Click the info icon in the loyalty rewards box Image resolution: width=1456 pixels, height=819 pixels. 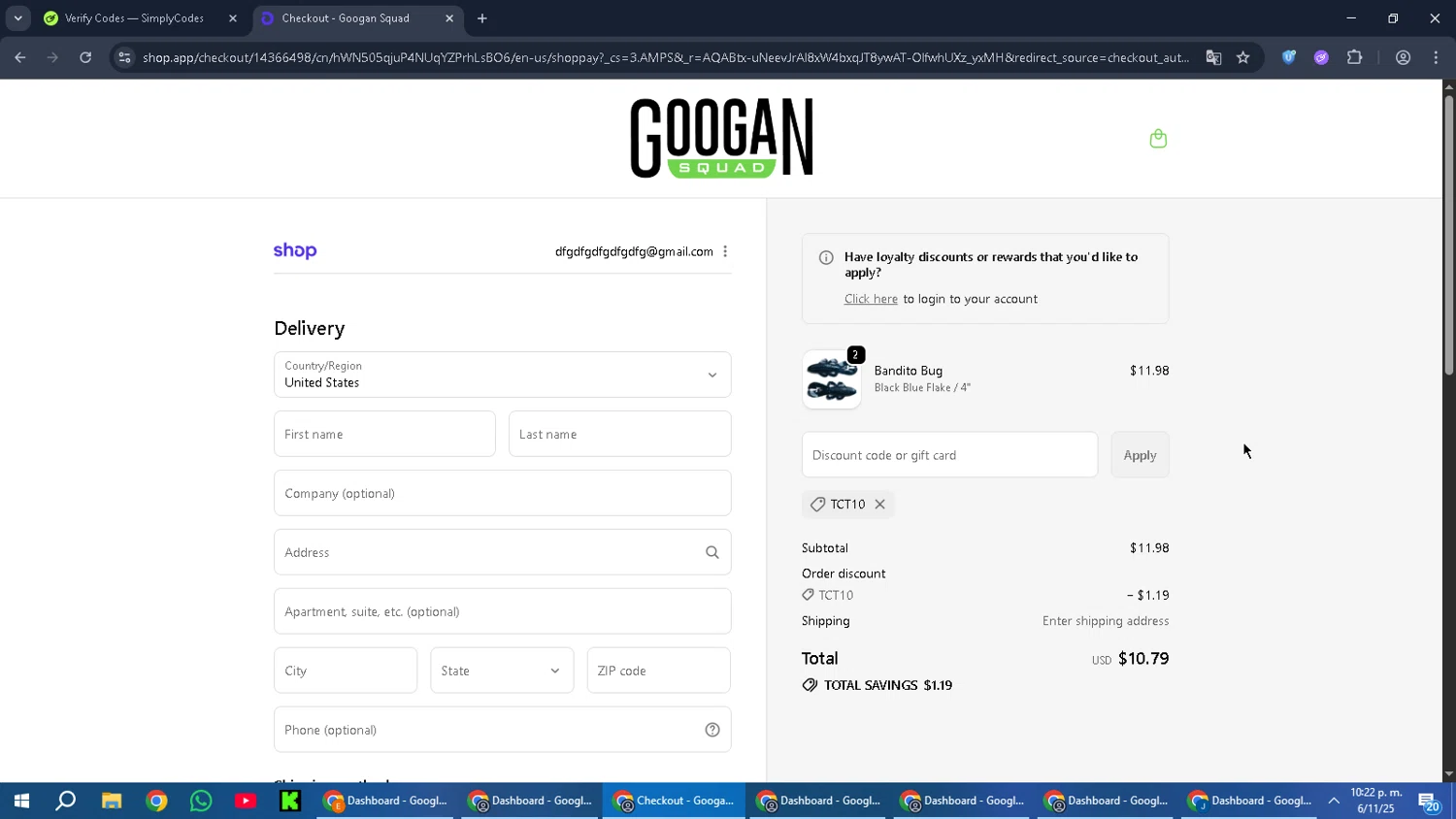826,257
